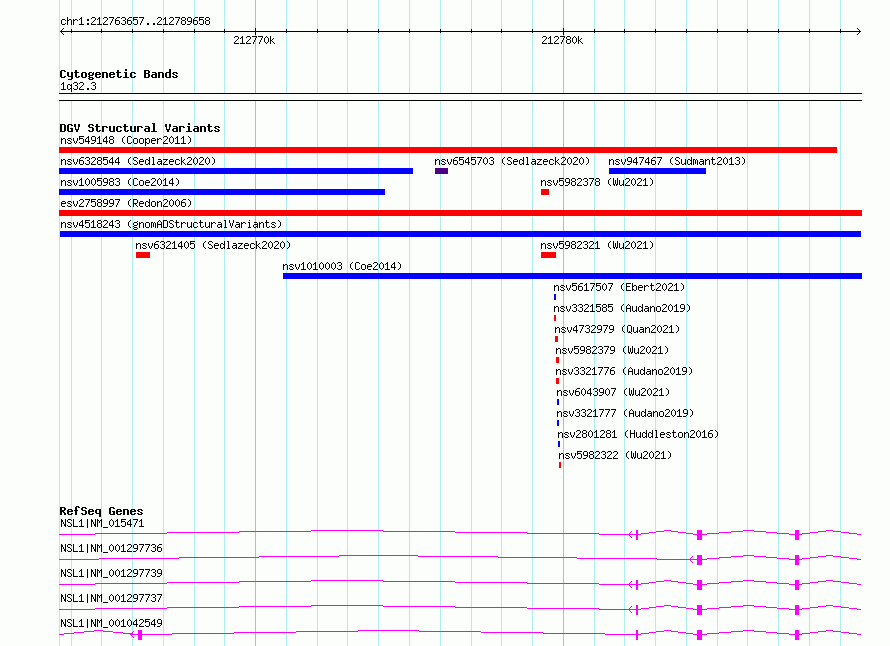
Task: Click the small red nsv5982378 variant block
Action: coord(545,192)
